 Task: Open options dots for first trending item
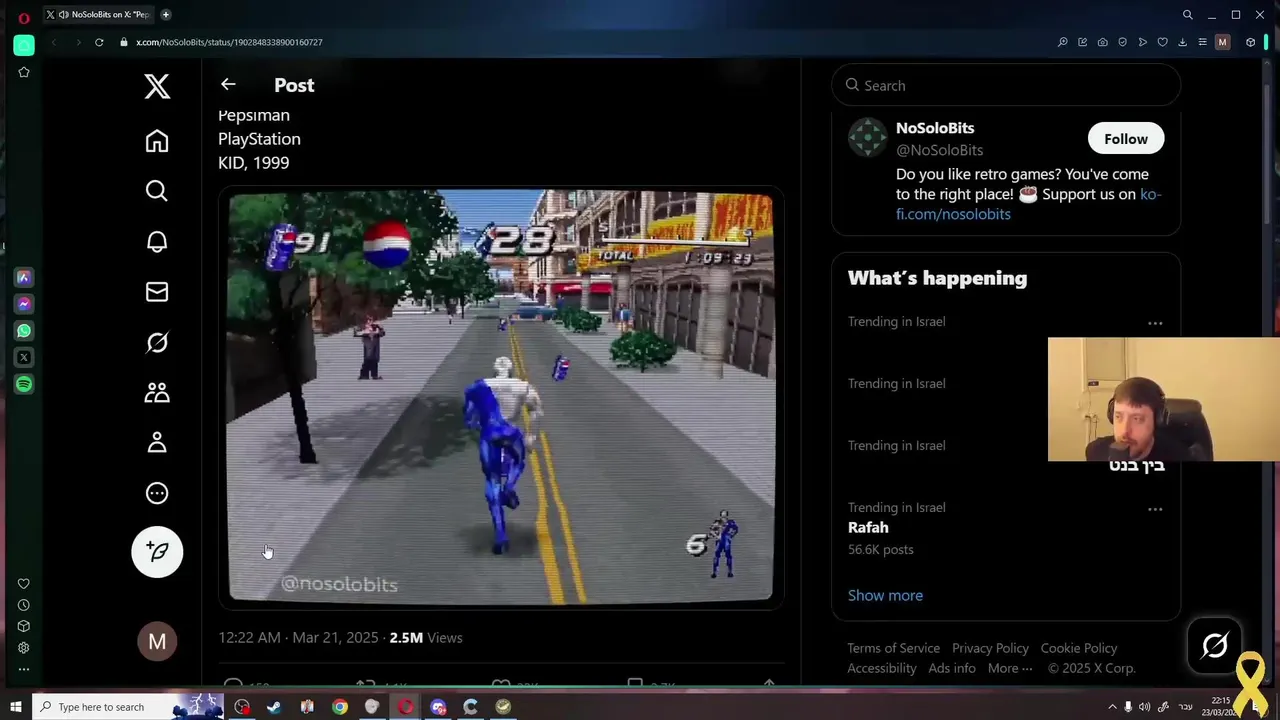[x=1155, y=323]
